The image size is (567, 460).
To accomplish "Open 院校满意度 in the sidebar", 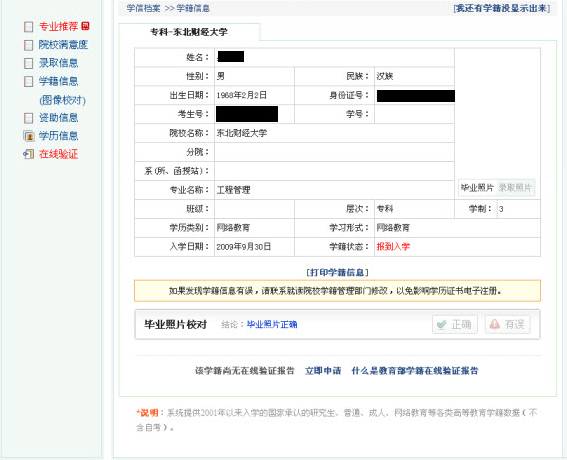I will click(63, 45).
